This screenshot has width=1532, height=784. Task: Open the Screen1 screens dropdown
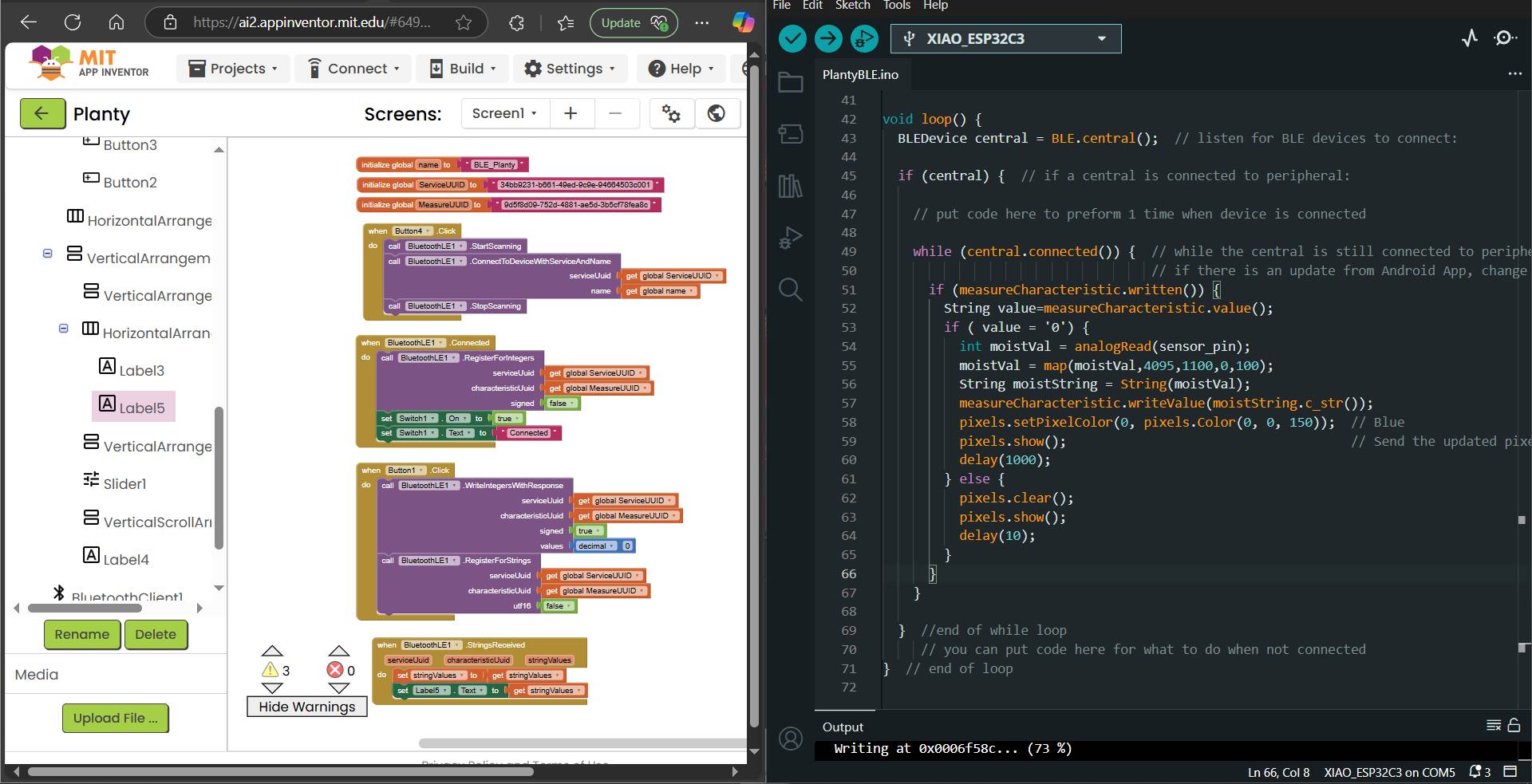[505, 113]
